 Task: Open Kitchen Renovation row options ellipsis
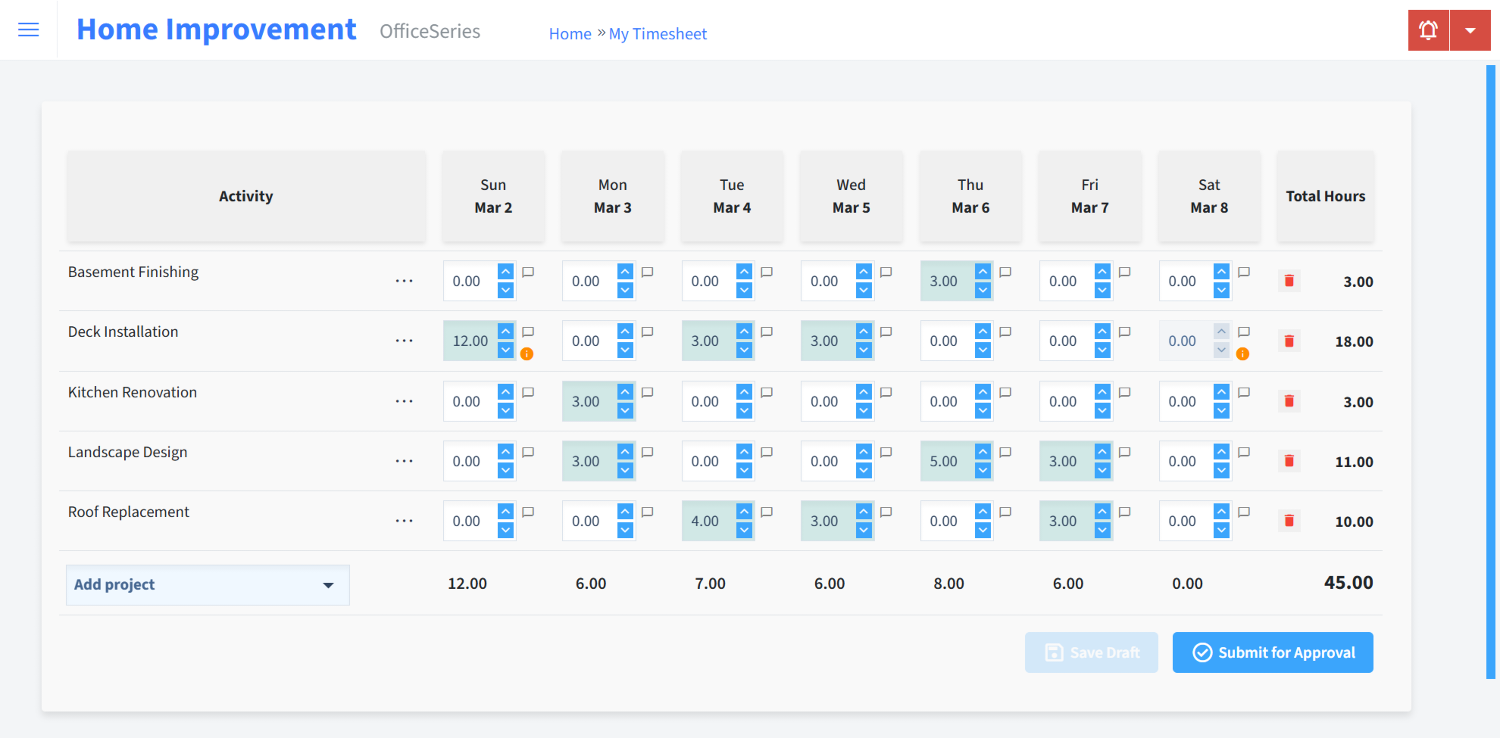pyautogui.click(x=404, y=402)
